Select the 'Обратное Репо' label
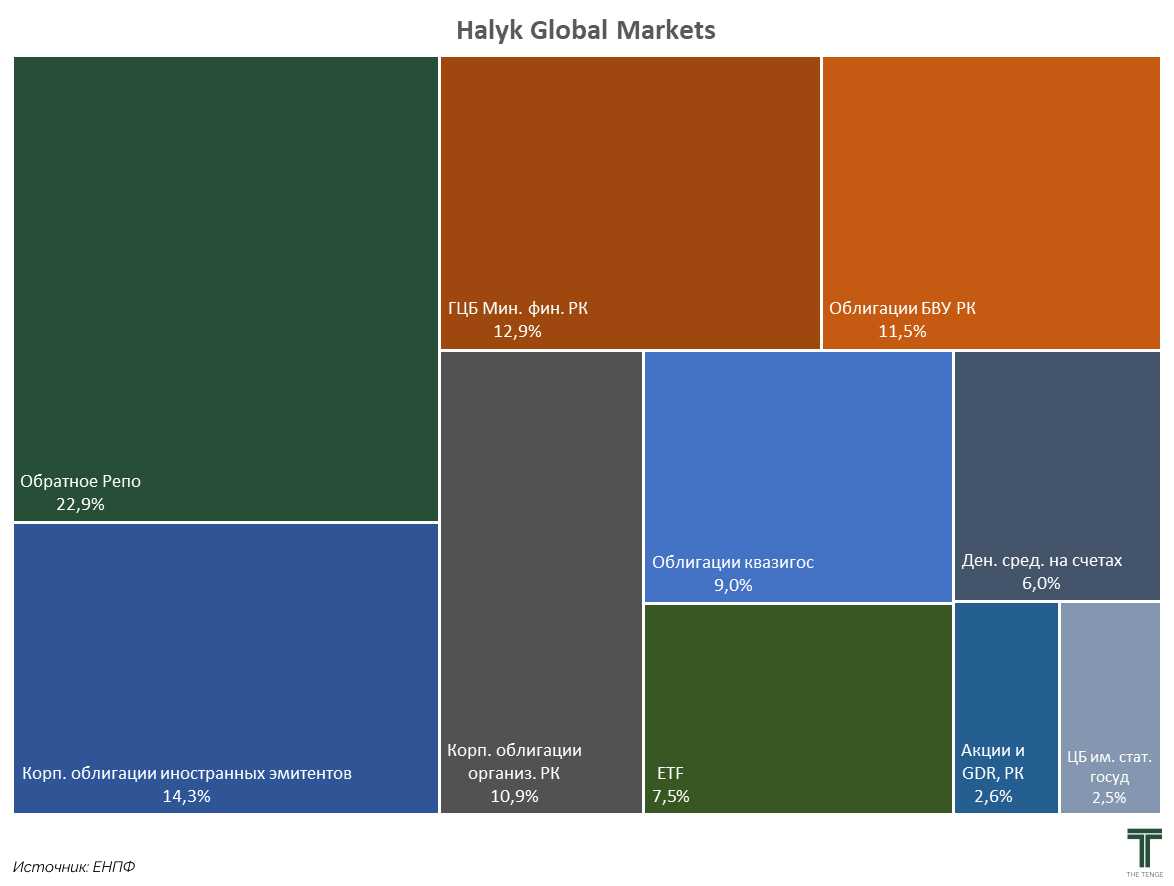Image resolution: width=1174 pixels, height=886 pixels. click(x=80, y=481)
